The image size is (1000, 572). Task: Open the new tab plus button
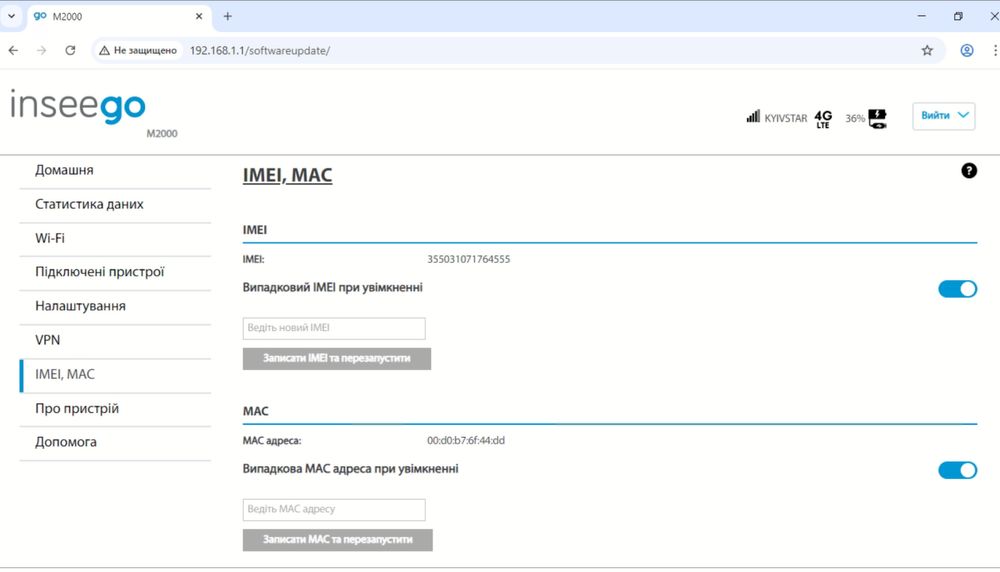coord(228,17)
